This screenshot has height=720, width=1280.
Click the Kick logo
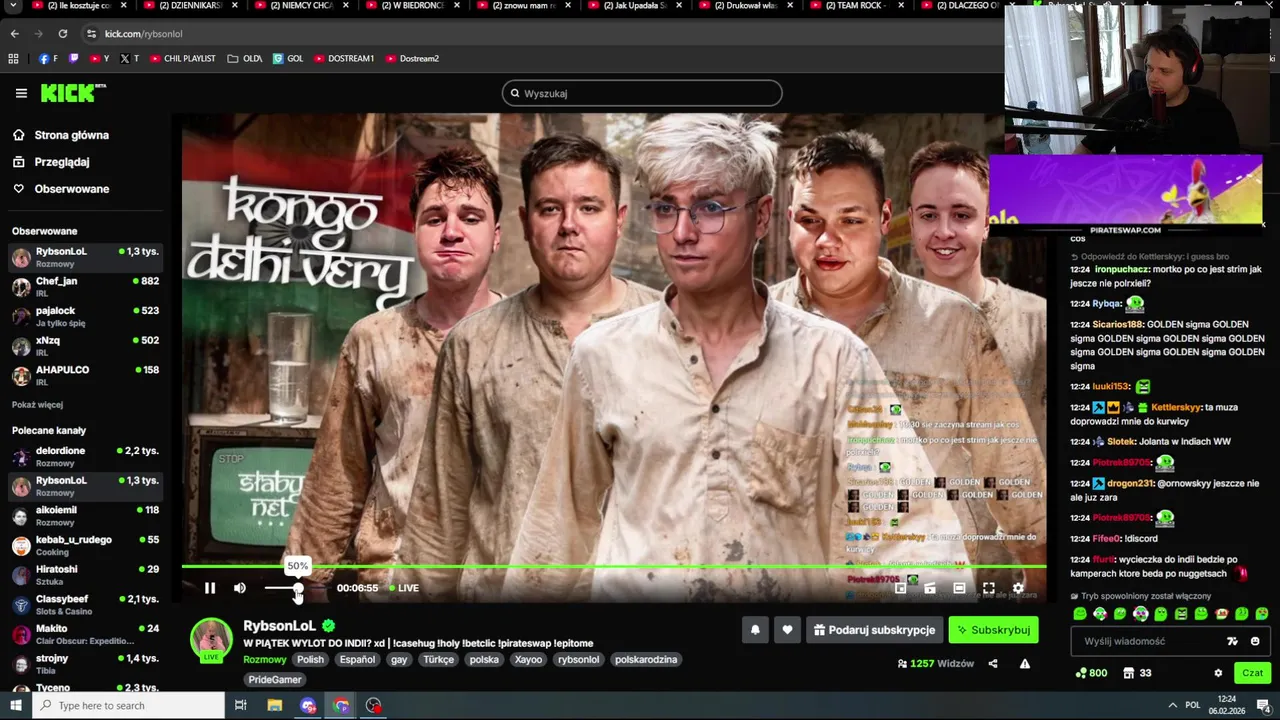73,93
